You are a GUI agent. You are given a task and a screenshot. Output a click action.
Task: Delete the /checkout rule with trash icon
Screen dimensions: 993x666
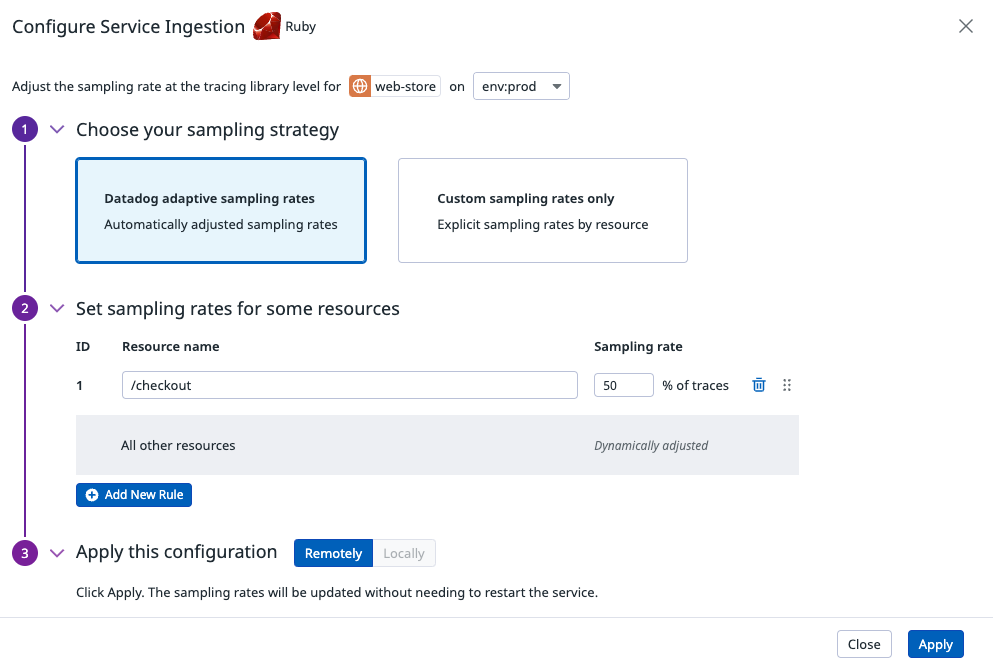(759, 385)
